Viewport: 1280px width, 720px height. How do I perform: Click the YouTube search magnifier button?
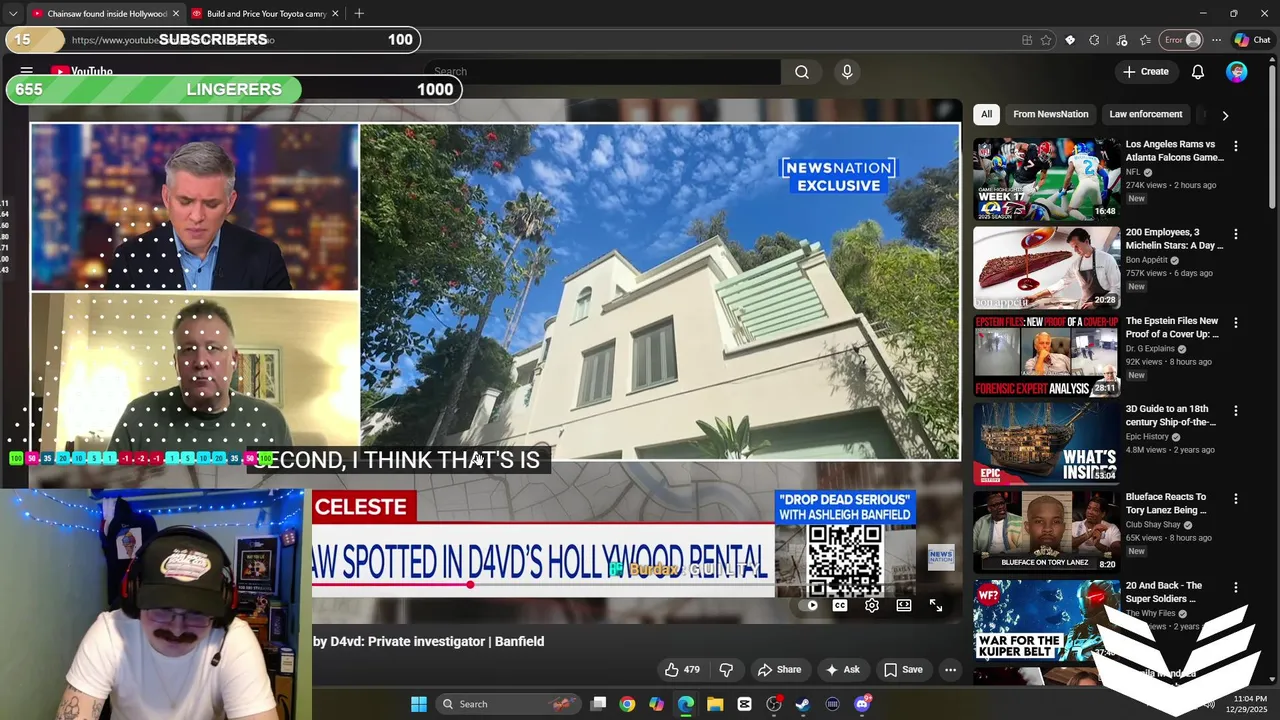point(802,72)
